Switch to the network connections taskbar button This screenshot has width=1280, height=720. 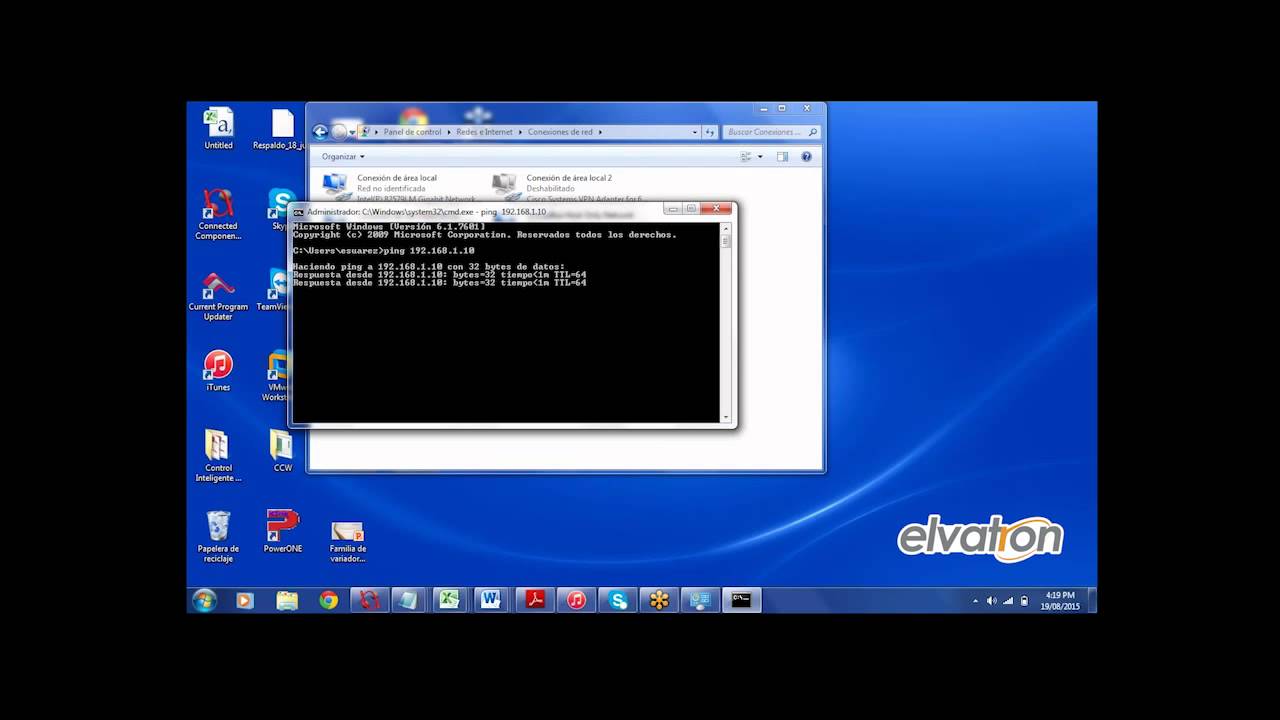point(700,600)
